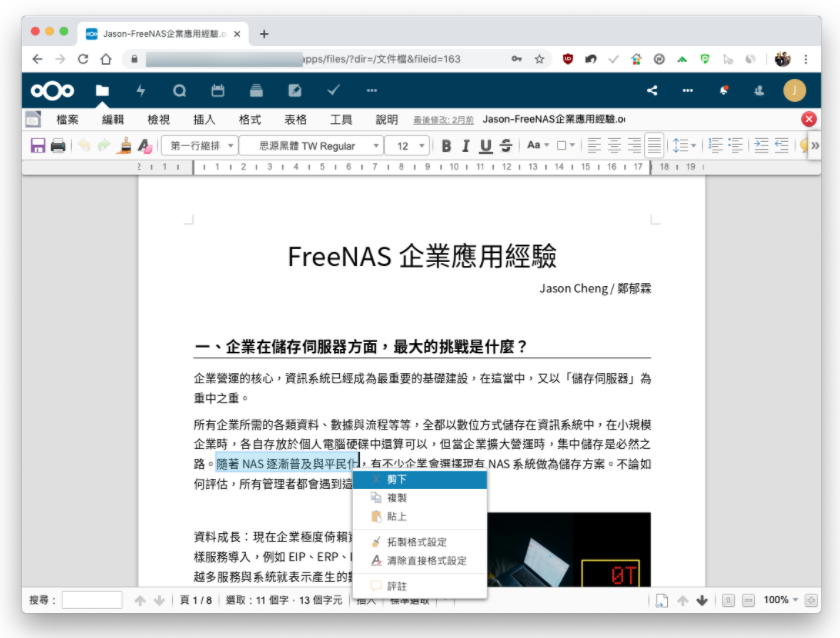The width and height of the screenshot is (840, 638).
Task: Open the paragraph style dropdown 第一行縮排
Action: (200, 146)
